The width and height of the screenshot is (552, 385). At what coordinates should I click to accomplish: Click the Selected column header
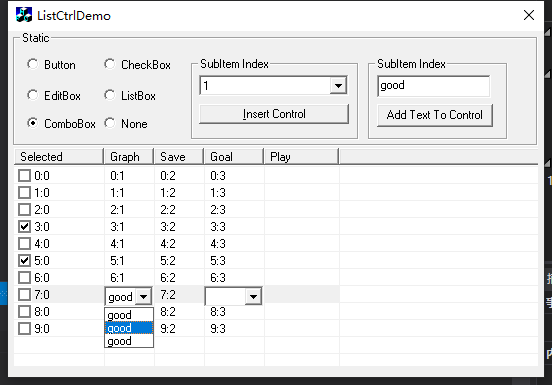pyautogui.click(x=59, y=157)
